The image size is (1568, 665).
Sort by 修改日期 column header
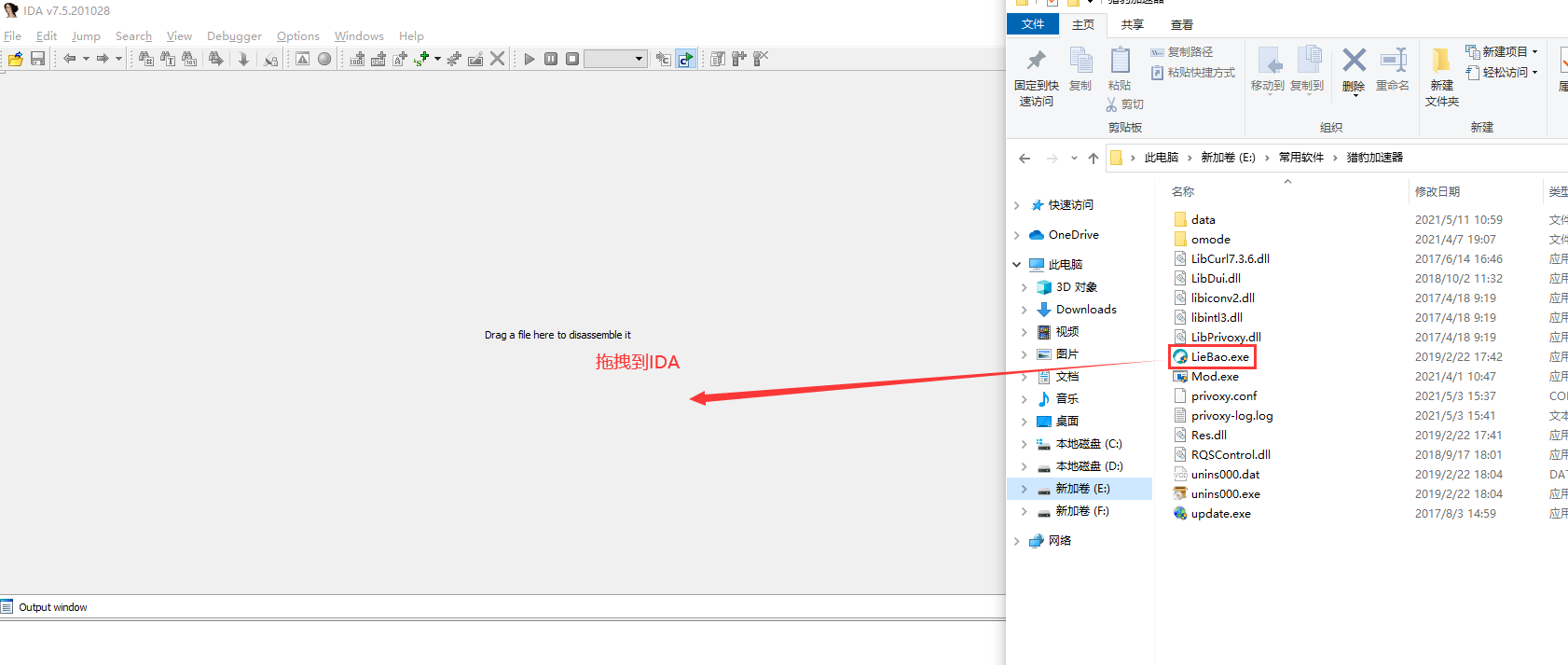[x=1437, y=191]
